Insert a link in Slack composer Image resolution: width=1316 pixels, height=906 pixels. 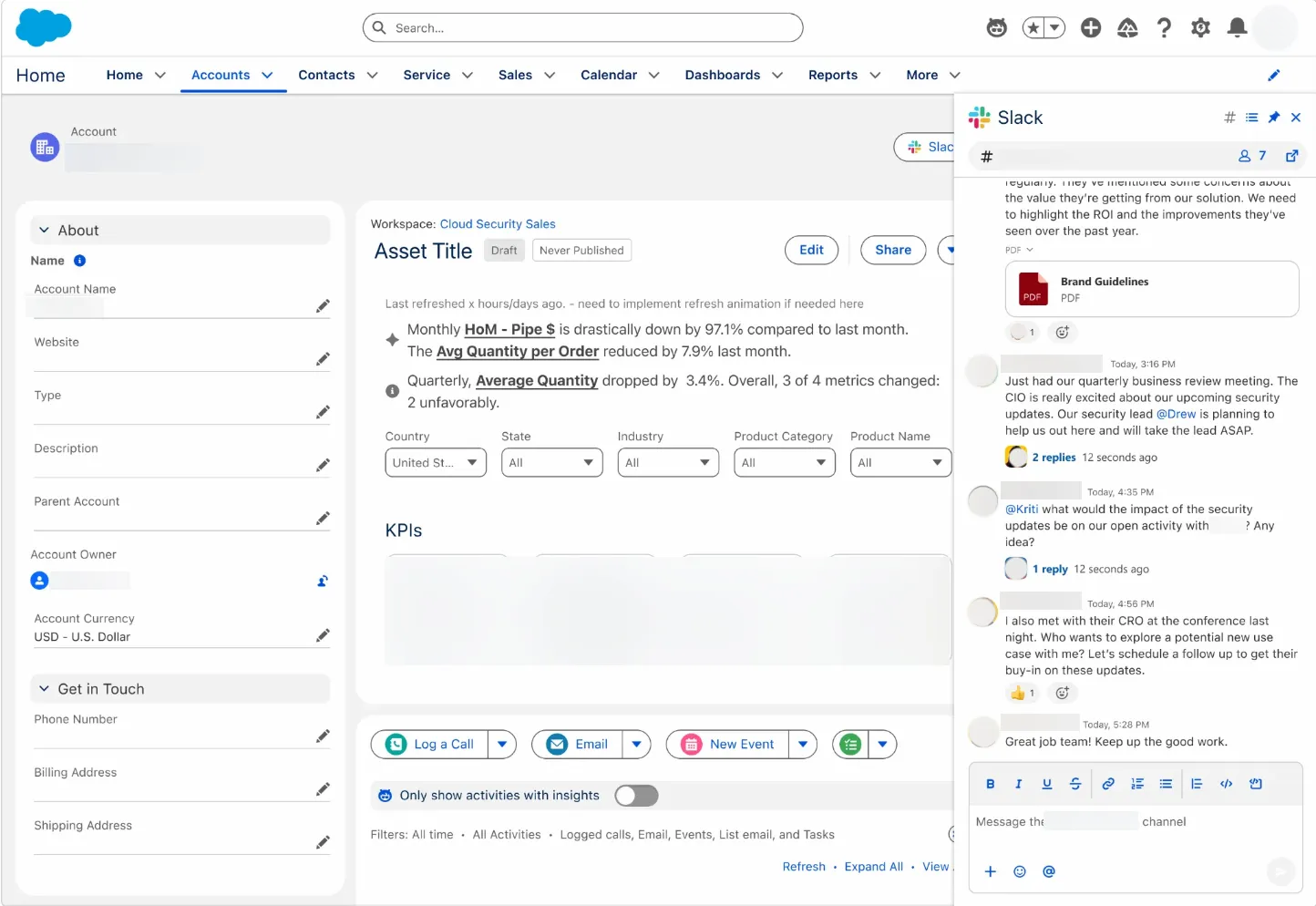tap(1108, 784)
